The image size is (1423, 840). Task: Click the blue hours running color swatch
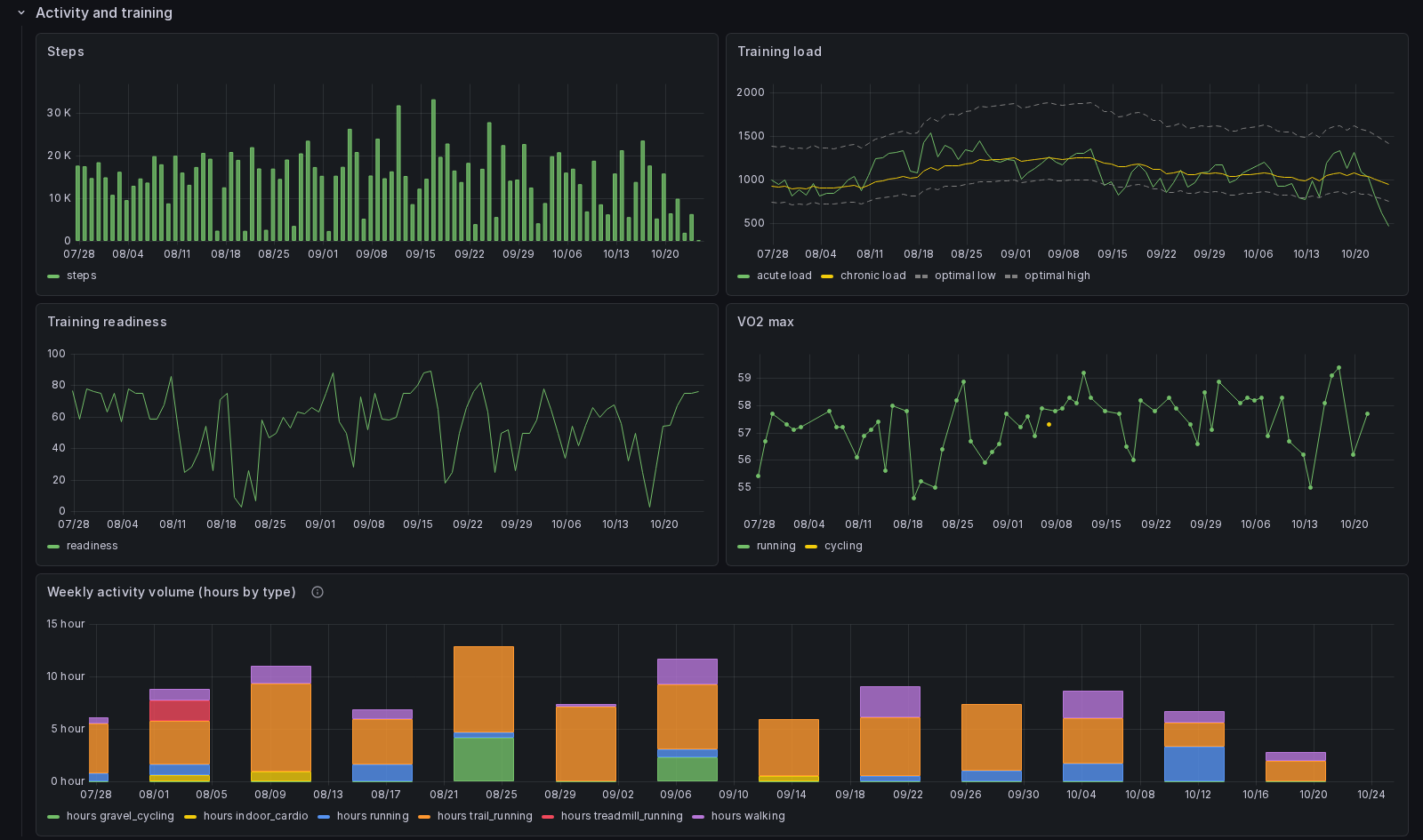pyautogui.click(x=324, y=817)
